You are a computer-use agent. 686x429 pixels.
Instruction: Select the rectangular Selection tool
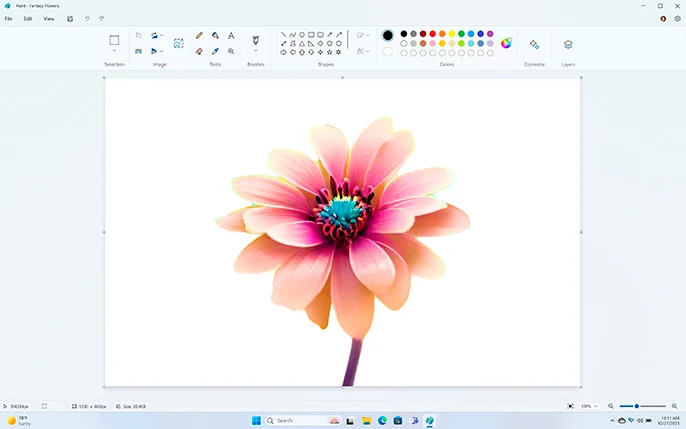click(x=114, y=40)
